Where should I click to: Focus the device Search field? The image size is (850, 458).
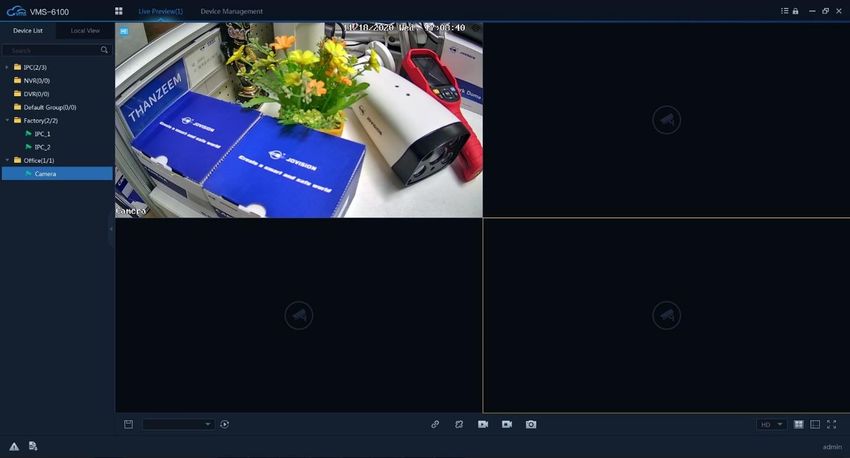coord(51,50)
